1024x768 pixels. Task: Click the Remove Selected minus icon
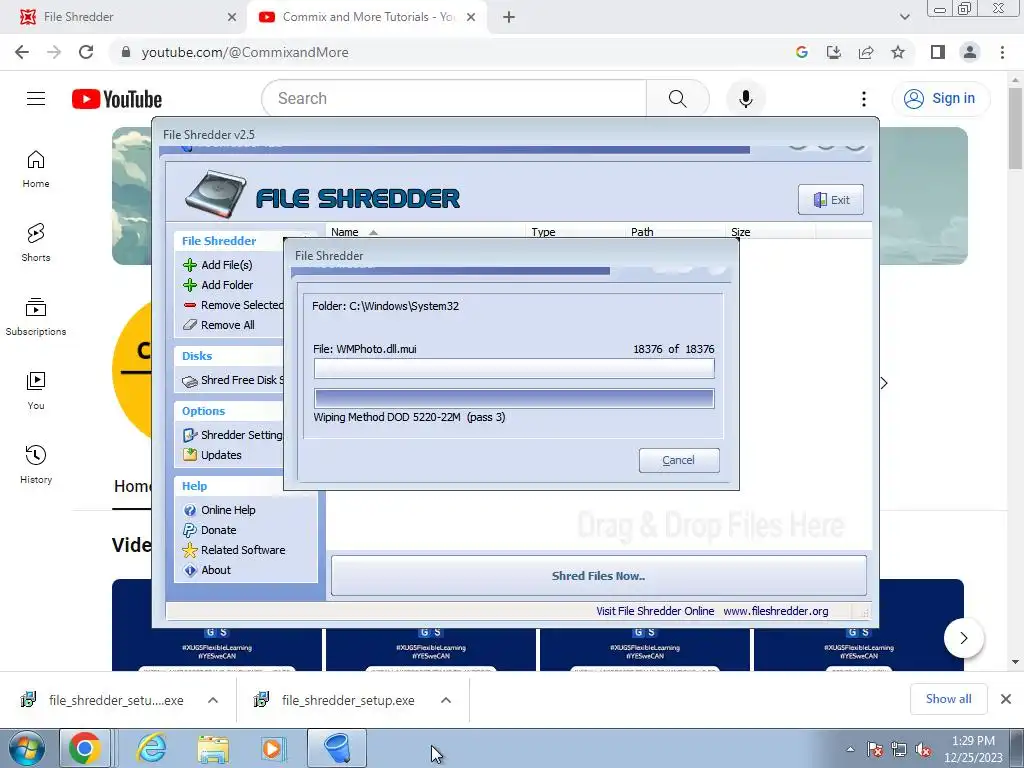(x=190, y=305)
